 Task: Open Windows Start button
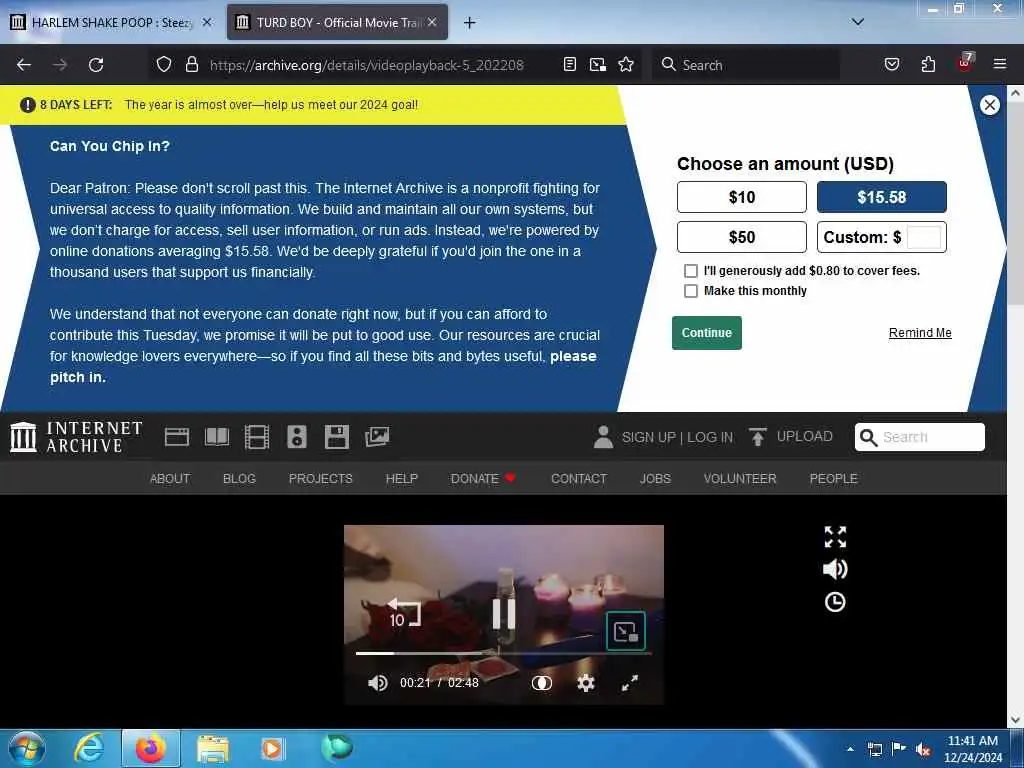[27, 748]
